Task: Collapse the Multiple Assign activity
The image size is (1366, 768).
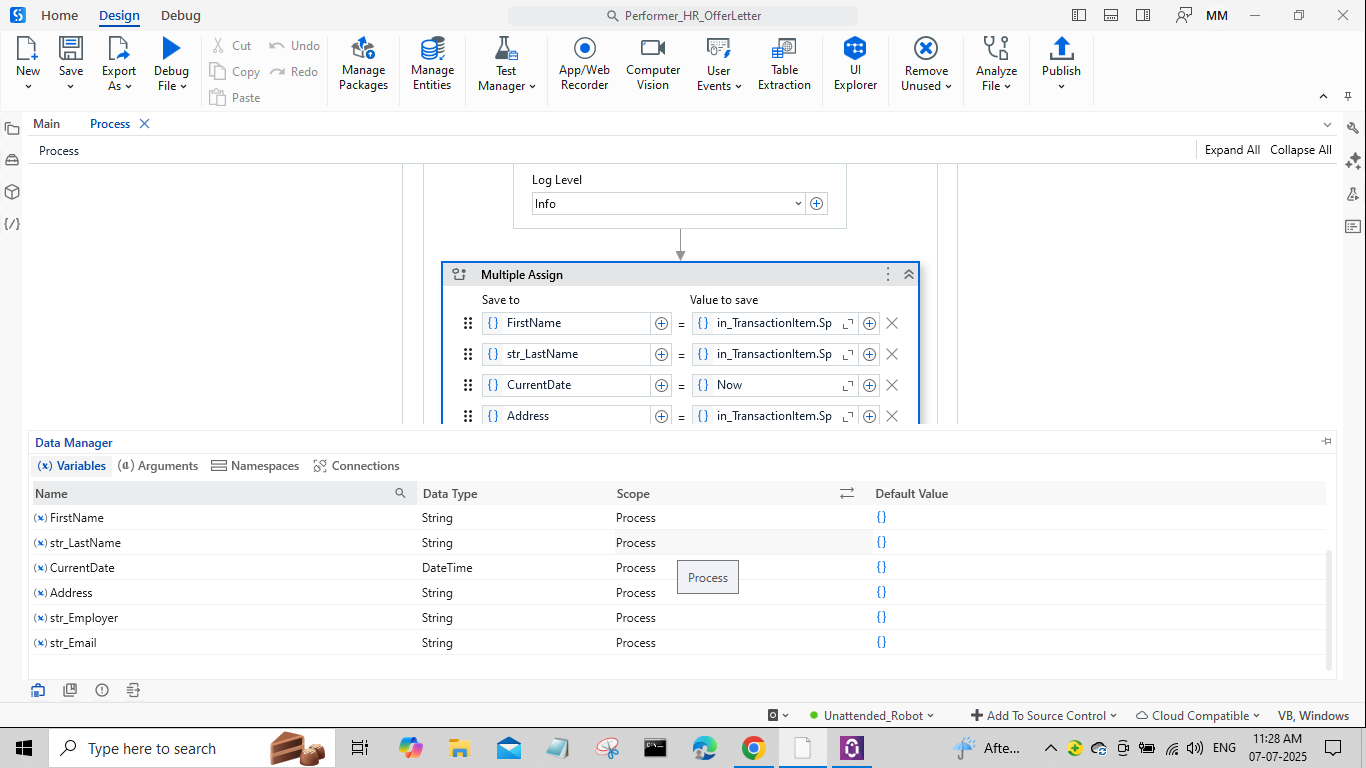Action: pyautogui.click(x=909, y=274)
